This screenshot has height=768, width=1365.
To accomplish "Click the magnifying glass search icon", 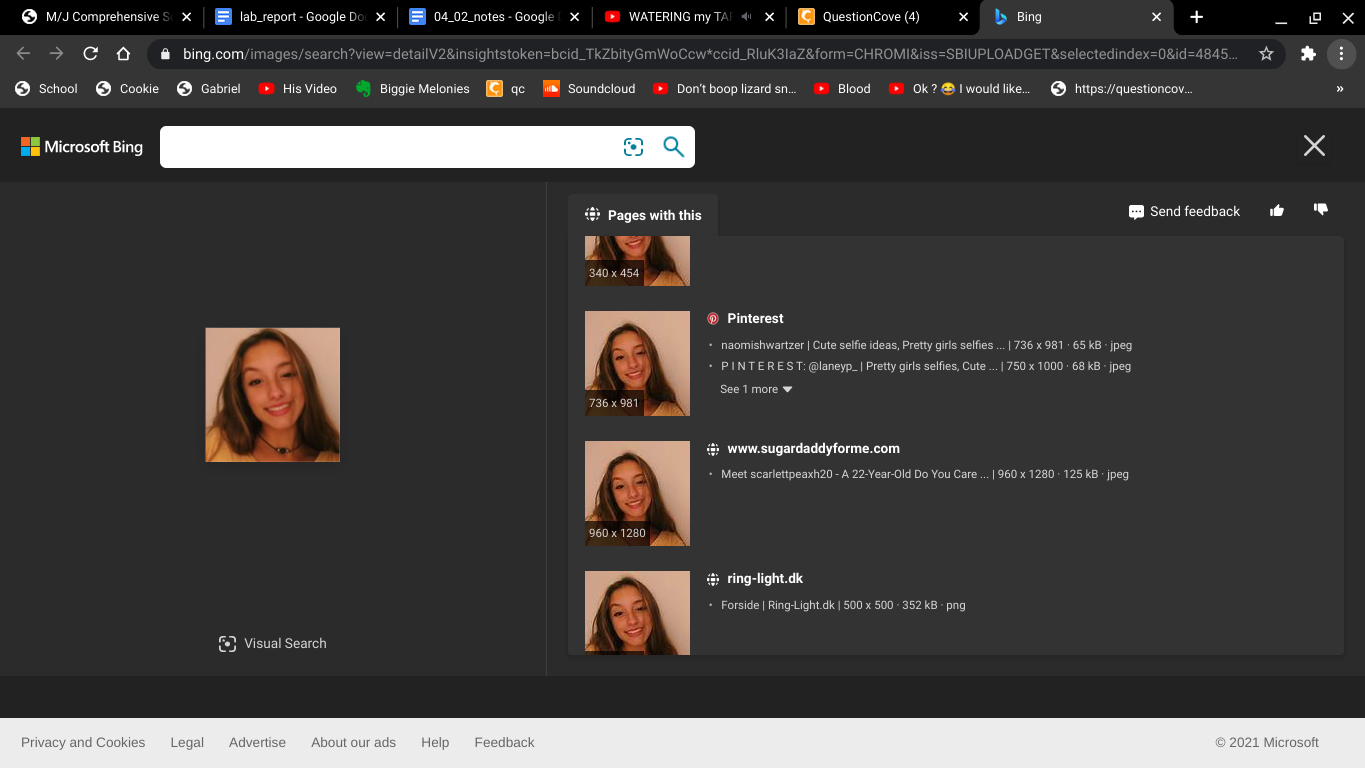I will (x=674, y=147).
